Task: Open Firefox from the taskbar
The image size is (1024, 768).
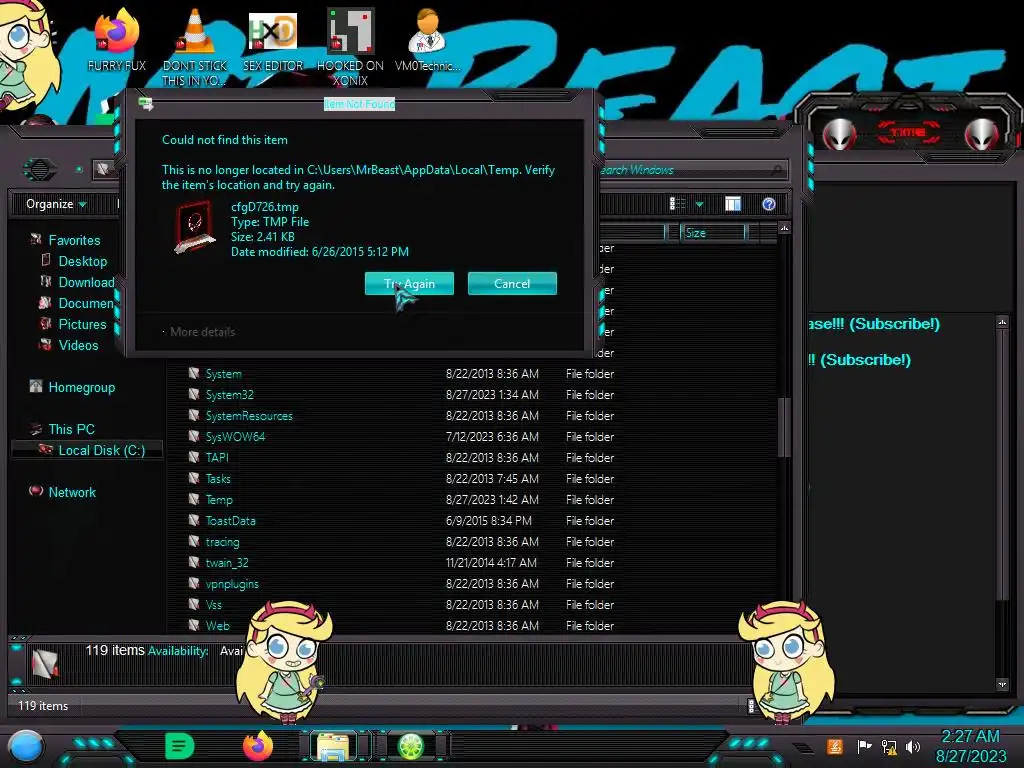Action: click(258, 746)
